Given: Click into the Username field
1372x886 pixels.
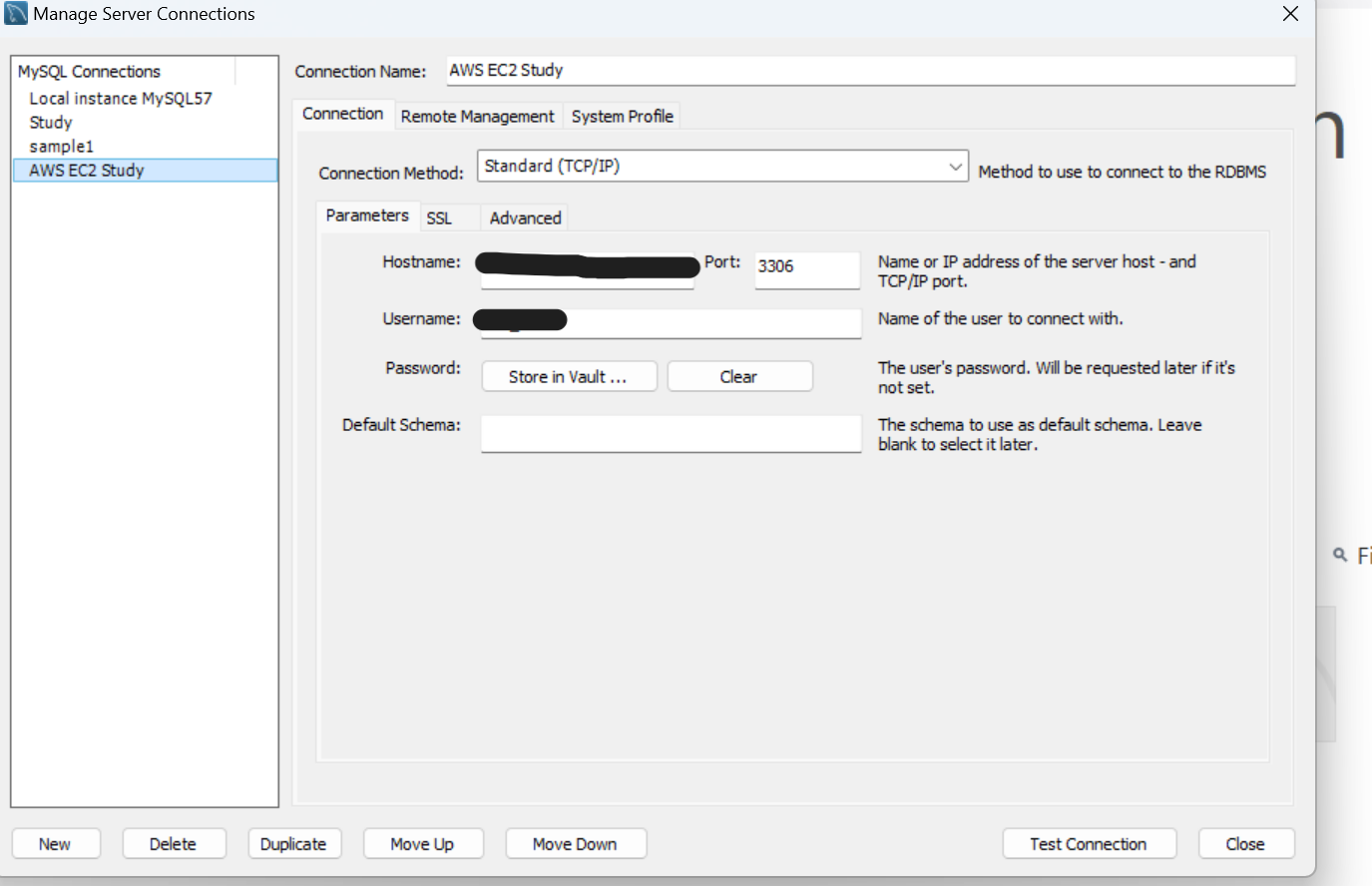Looking at the screenshot, I should pyautogui.click(x=671, y=322).
